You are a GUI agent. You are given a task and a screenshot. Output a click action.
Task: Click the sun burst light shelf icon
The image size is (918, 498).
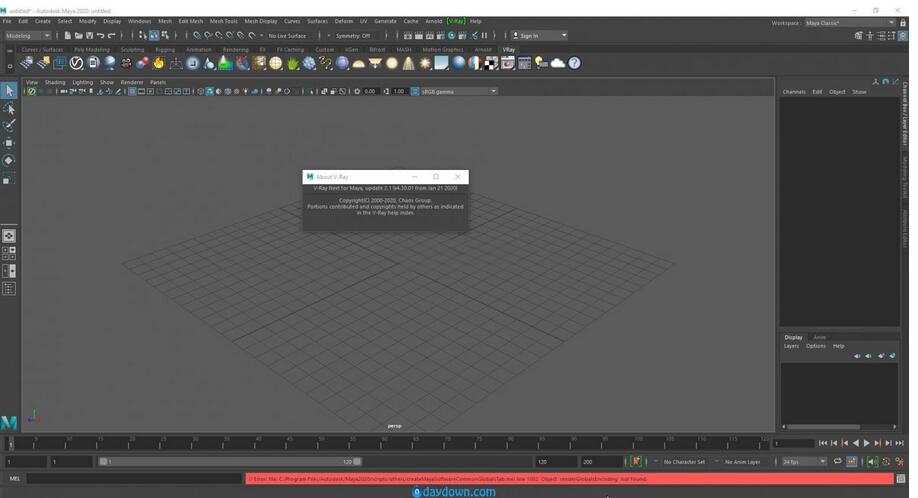click(x=425, y=63)
